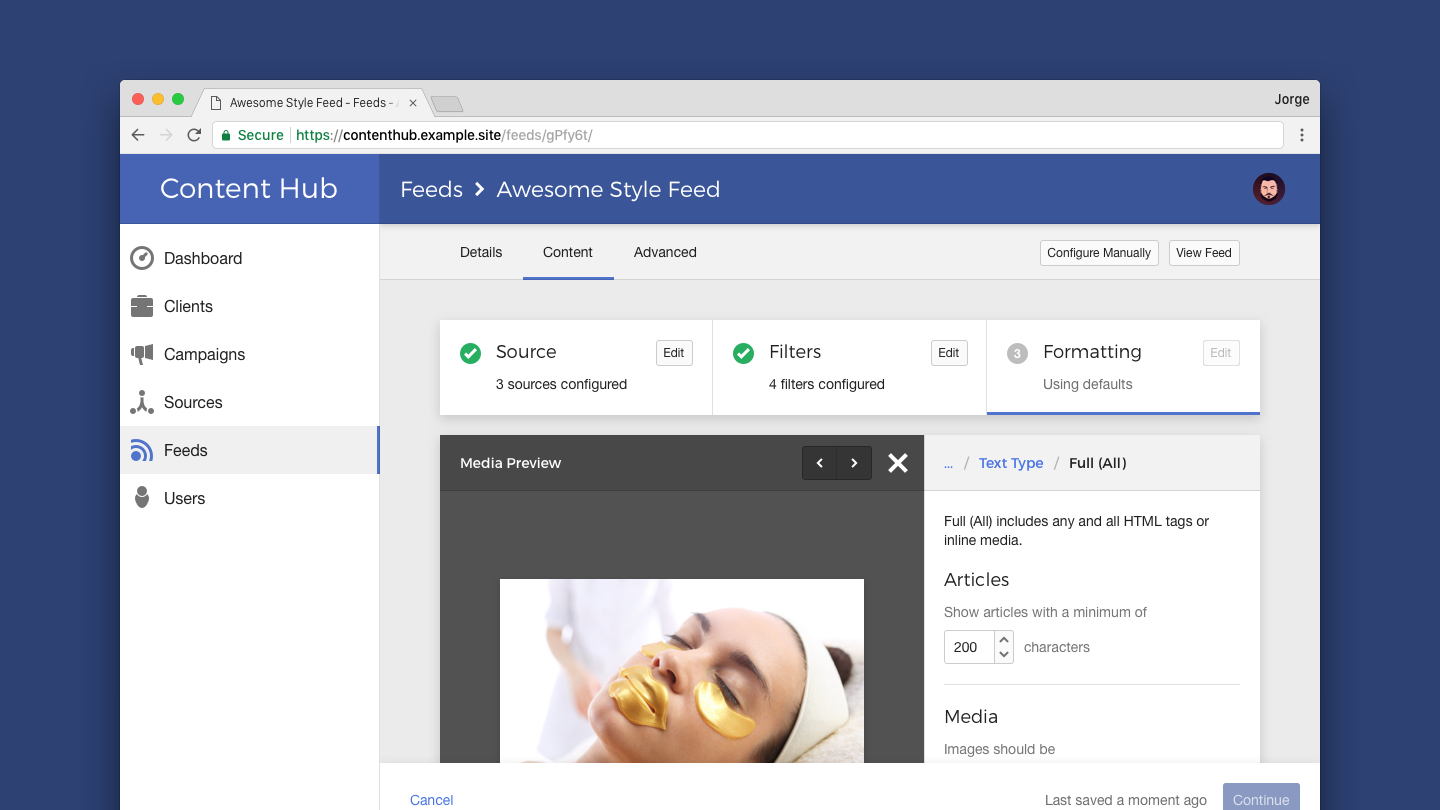
Task: Expand the breadcrumb ellipsis
Action: click(948, 463)
